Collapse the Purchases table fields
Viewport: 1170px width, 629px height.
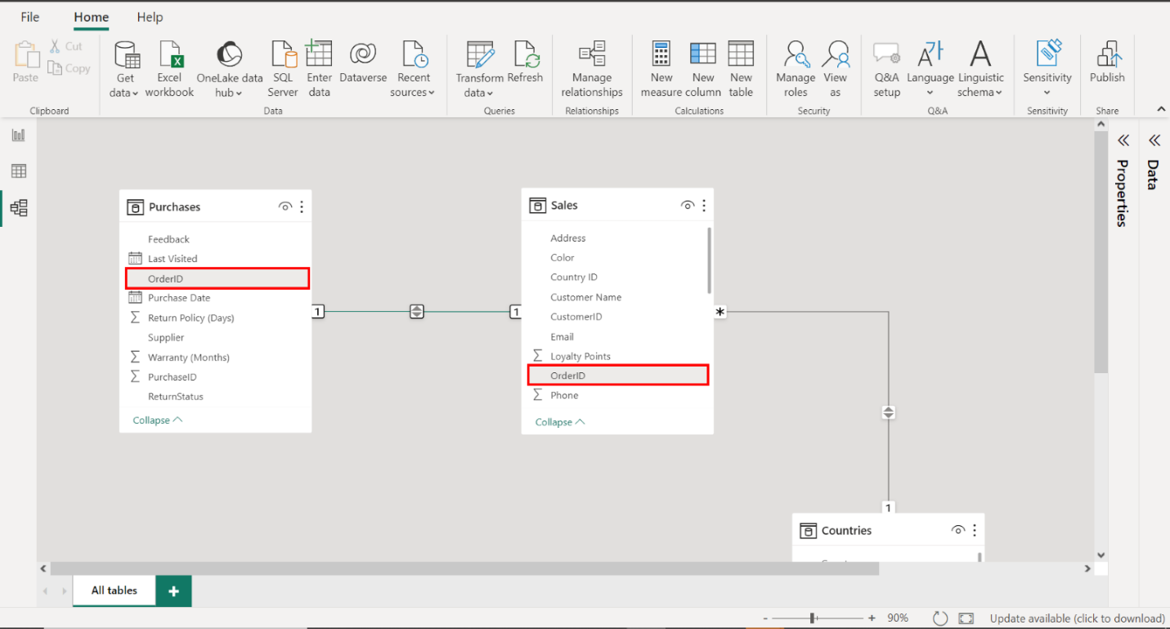[x=158, y=420]
